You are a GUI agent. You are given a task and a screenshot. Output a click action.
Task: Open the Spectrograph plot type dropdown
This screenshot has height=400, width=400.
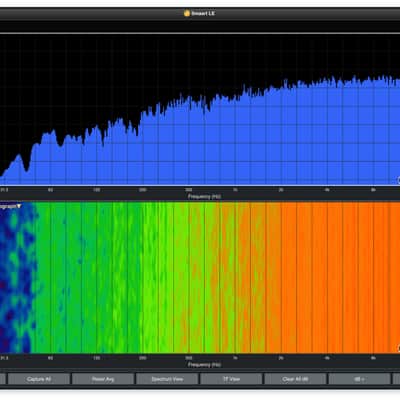click(x=11, y=206)
